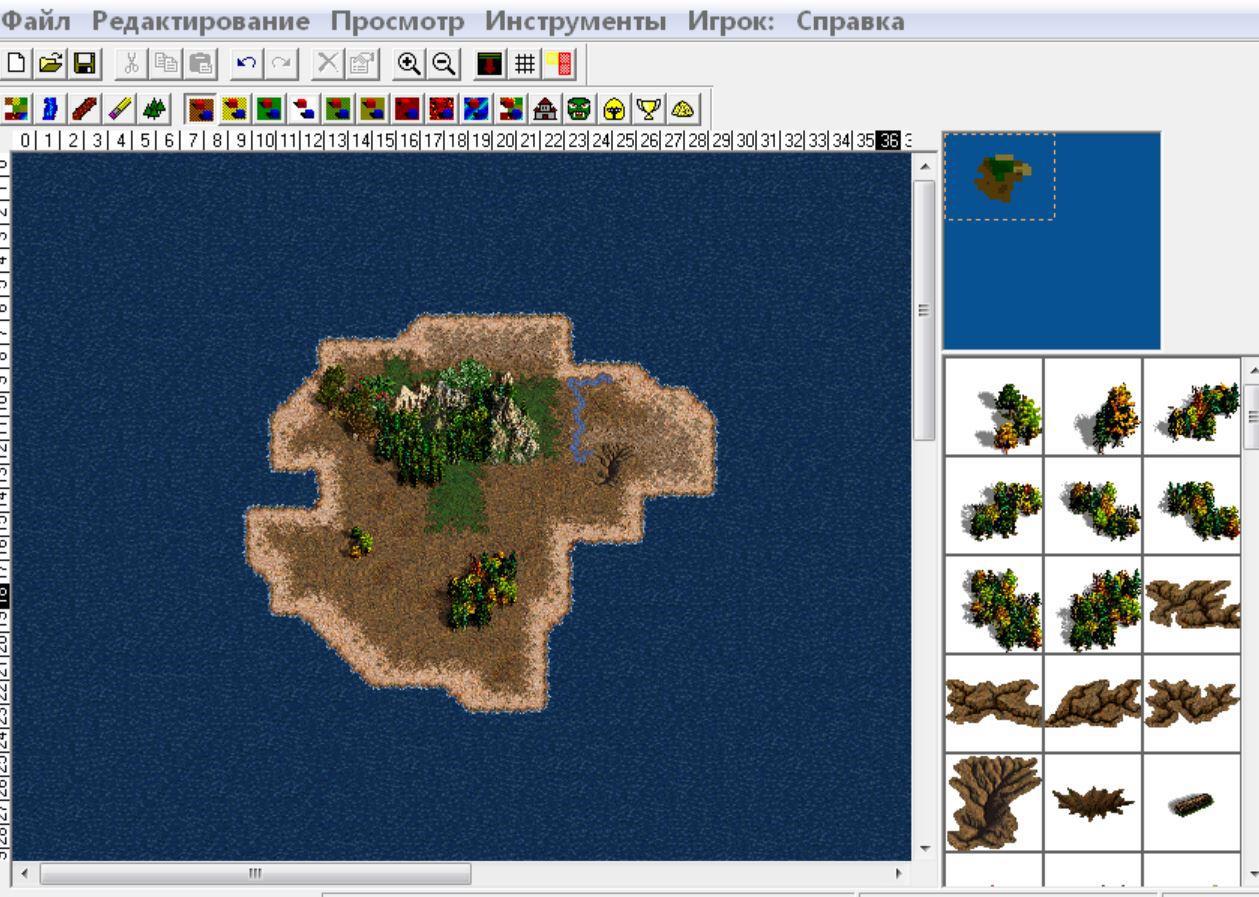Show dirt terrain objects palette

click(200, 107)
